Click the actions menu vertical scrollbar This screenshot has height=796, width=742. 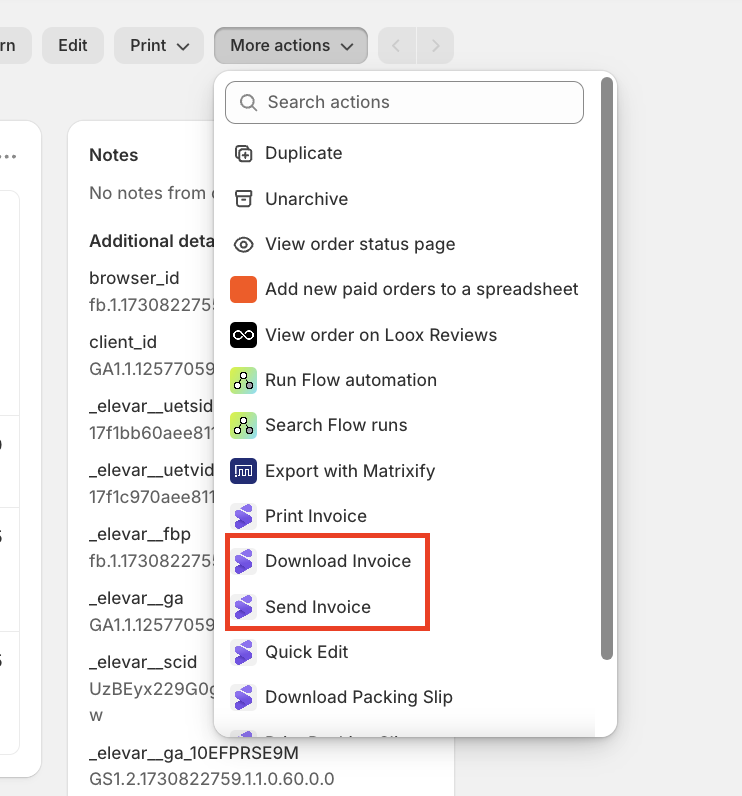pyautogui.click(x=606, y=370)
